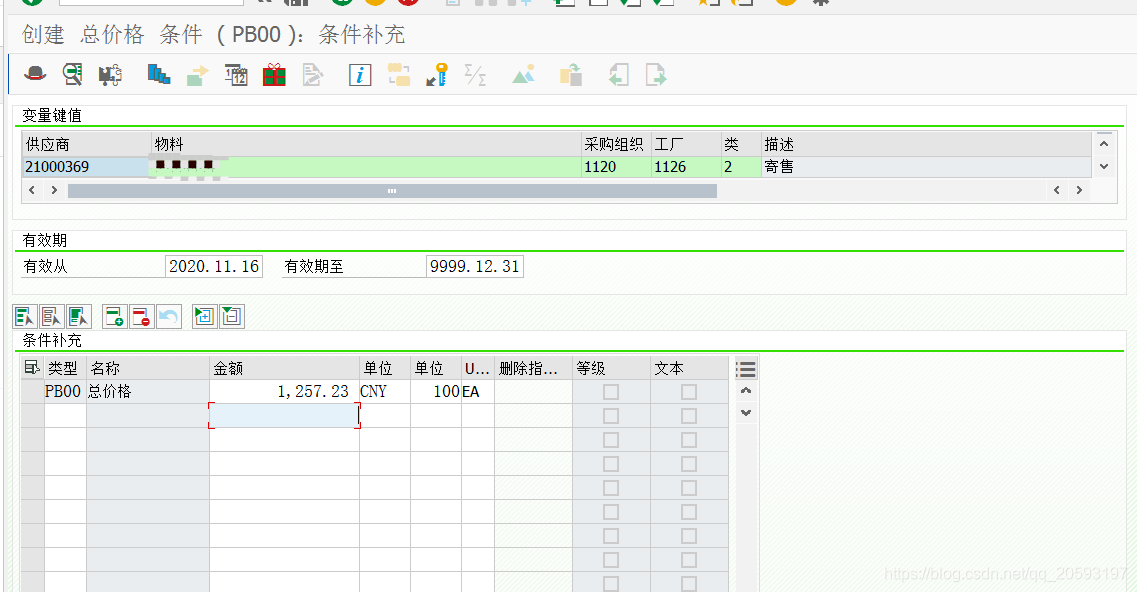
Task: Click the document with pencil icon
Action: tap(313, 75)
